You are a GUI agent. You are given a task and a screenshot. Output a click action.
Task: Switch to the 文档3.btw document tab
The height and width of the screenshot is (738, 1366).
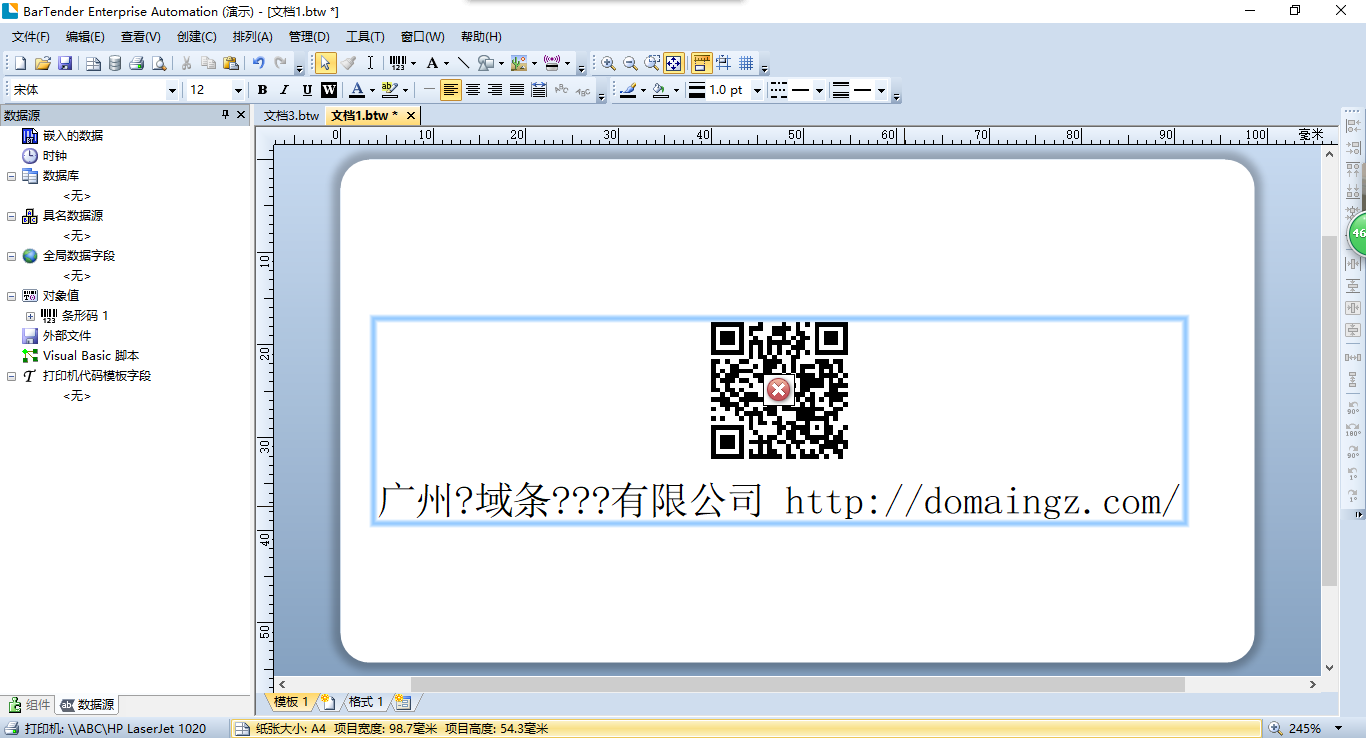291,116
